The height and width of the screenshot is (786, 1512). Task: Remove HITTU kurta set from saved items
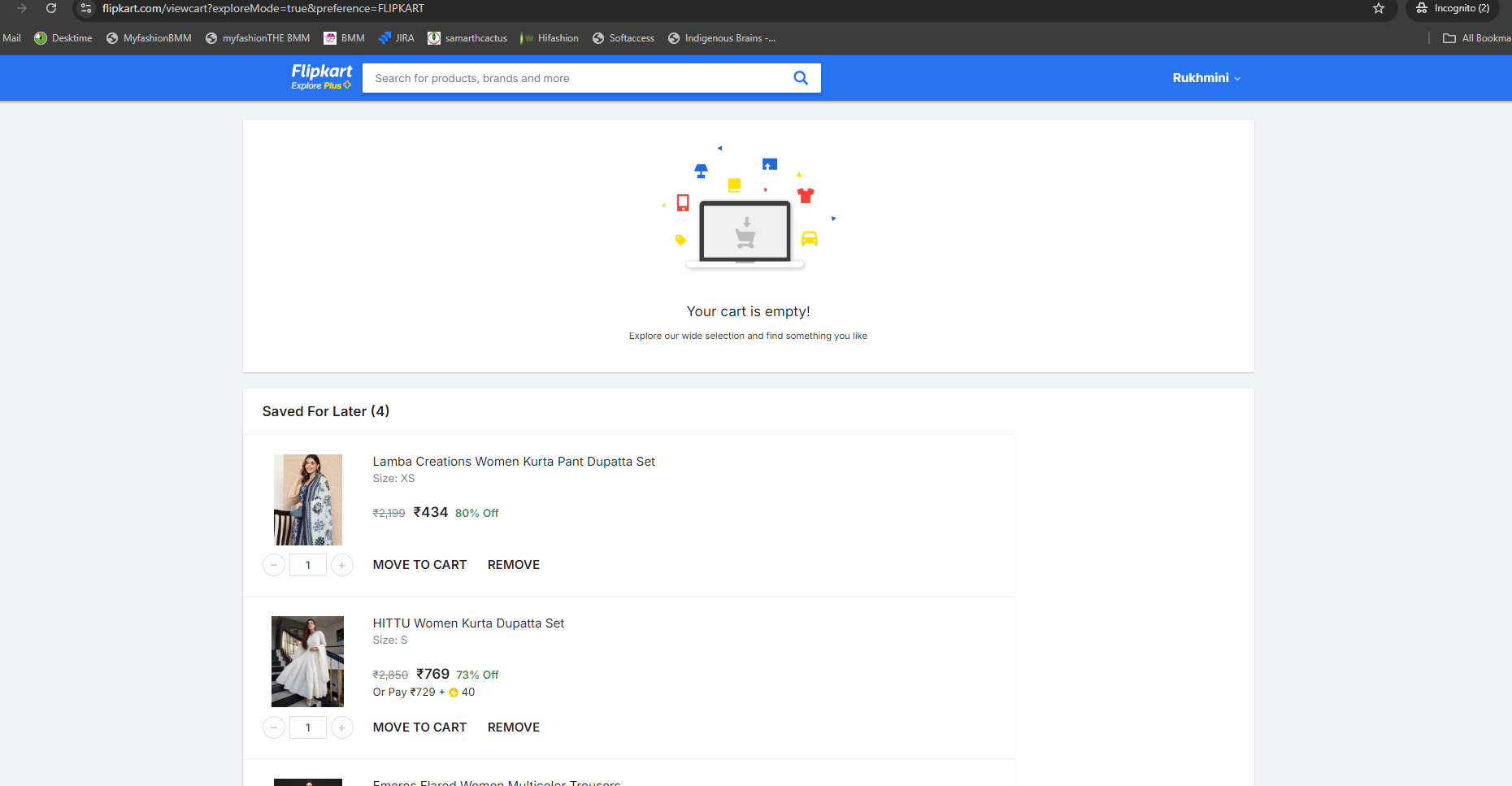(x=514, y=727)
